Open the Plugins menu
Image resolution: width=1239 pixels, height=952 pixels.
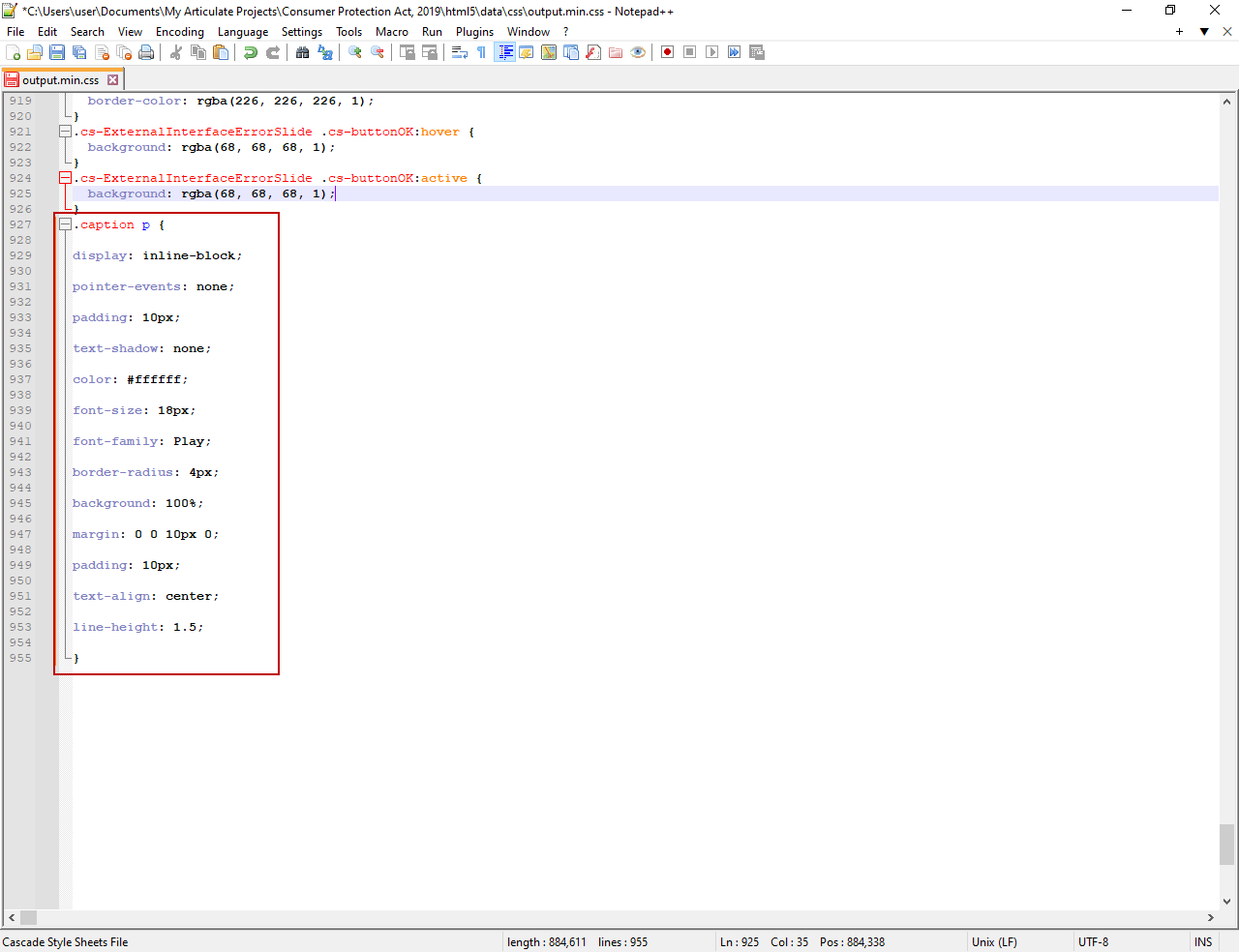pyautogui.click(x=474, y=32)
